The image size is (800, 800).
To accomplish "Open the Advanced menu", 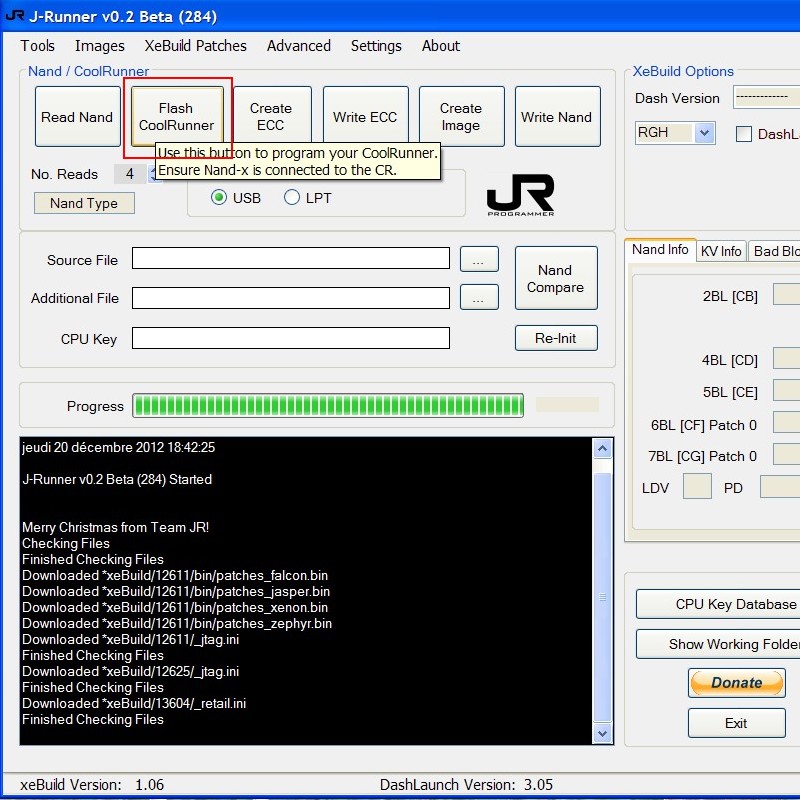I will tap(298, 46).
